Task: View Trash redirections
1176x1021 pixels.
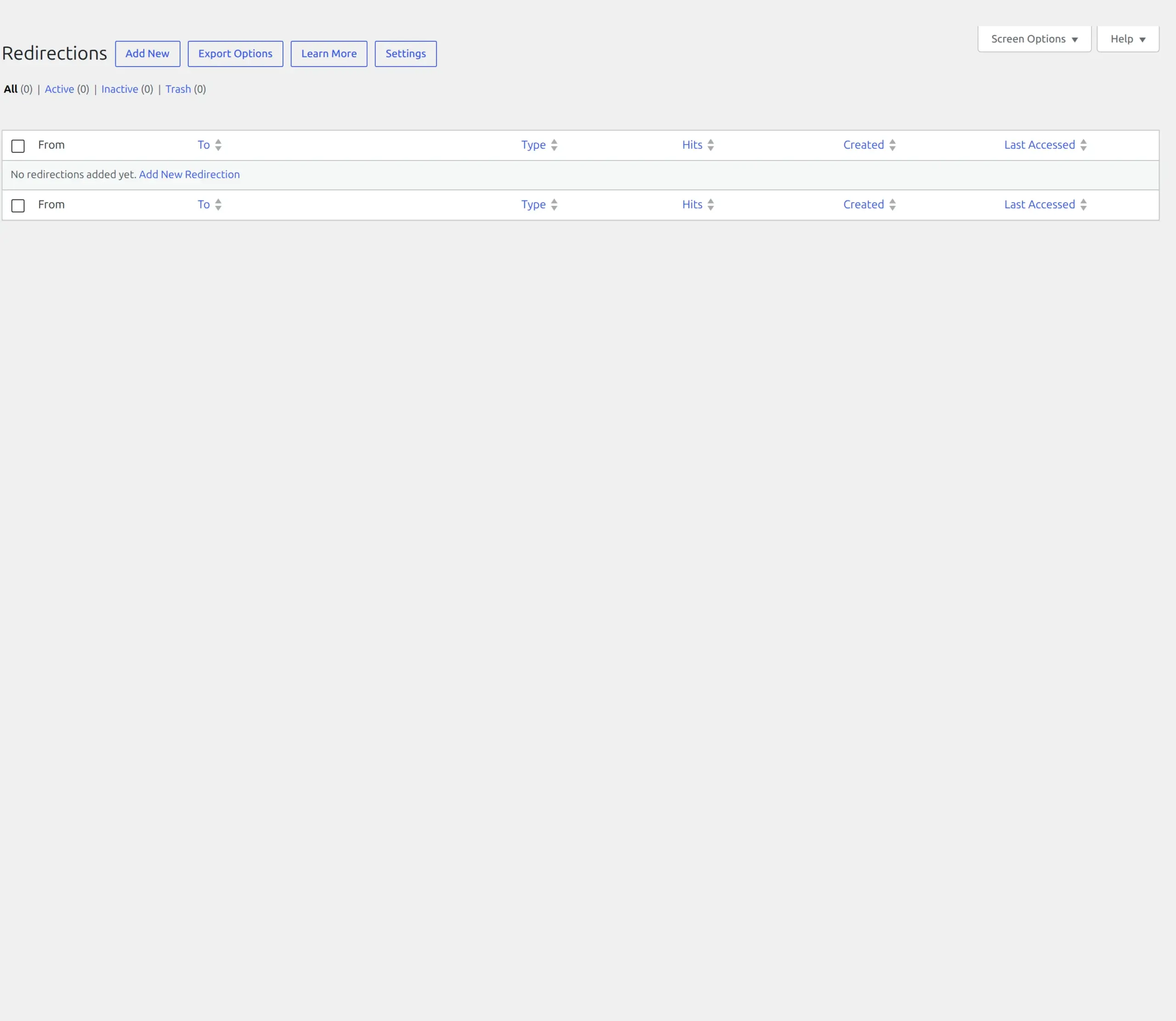Action: click(x=178, y=89)
